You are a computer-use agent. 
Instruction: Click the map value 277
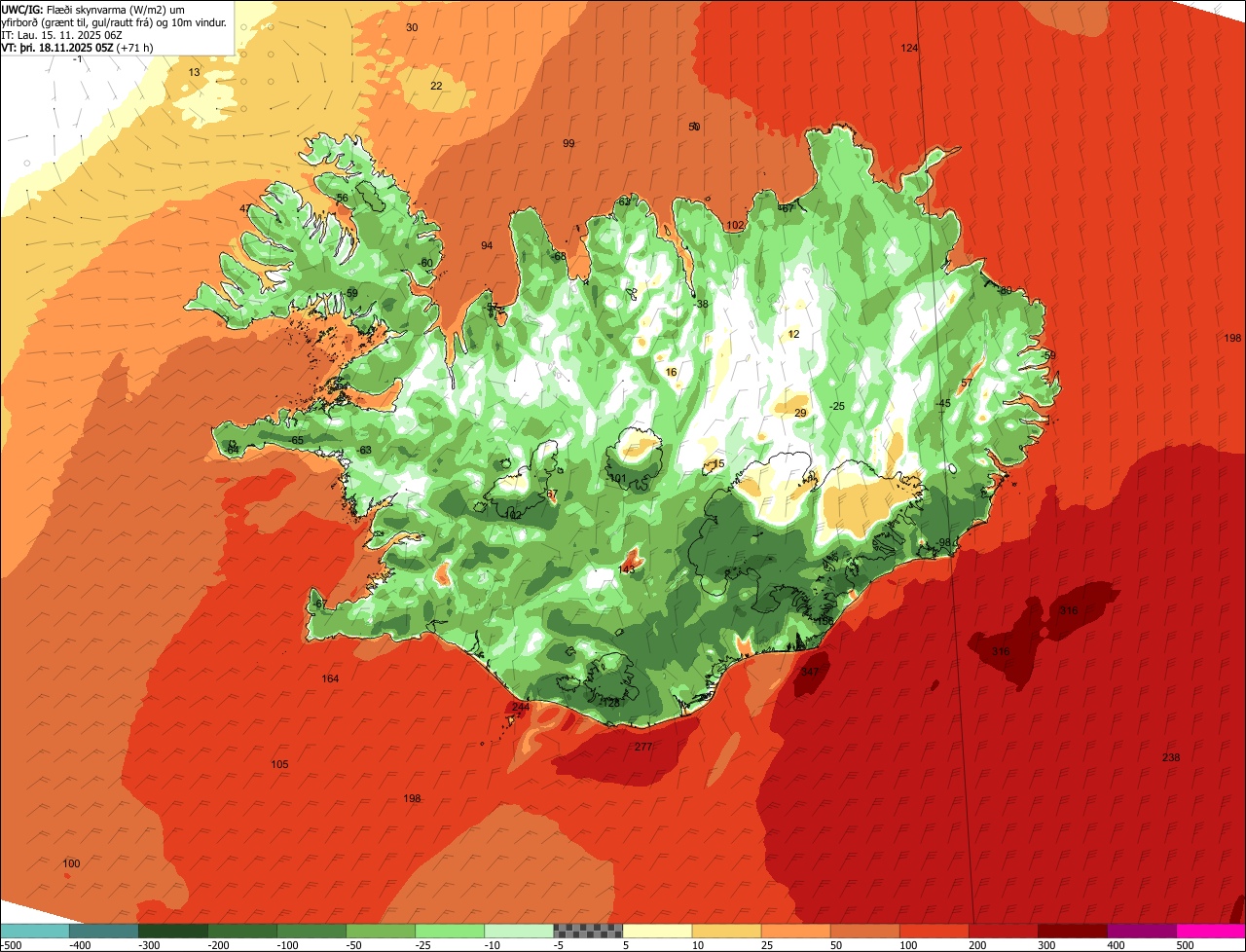click(643, 747)
